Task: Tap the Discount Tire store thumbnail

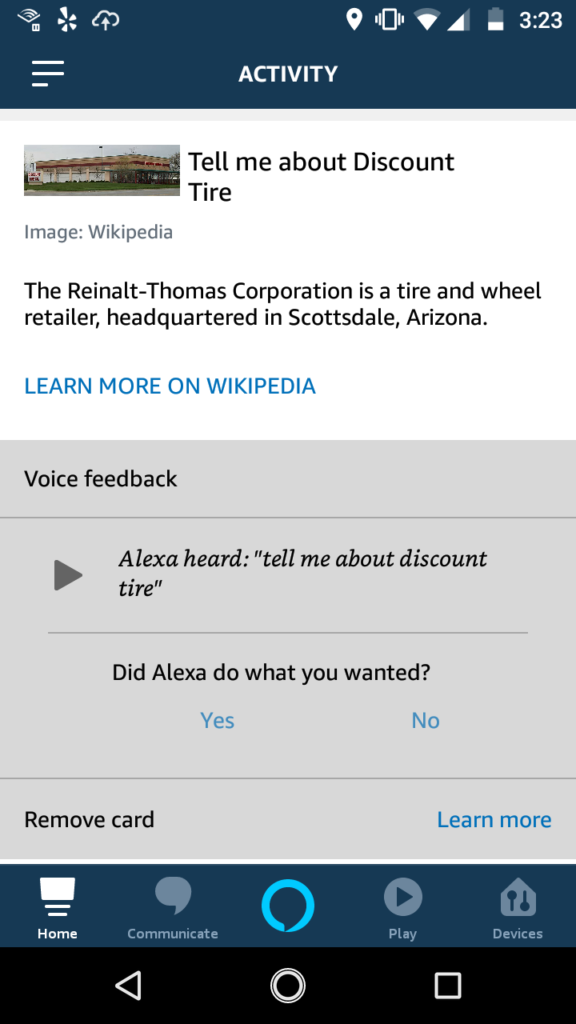Action: point(102,170)
